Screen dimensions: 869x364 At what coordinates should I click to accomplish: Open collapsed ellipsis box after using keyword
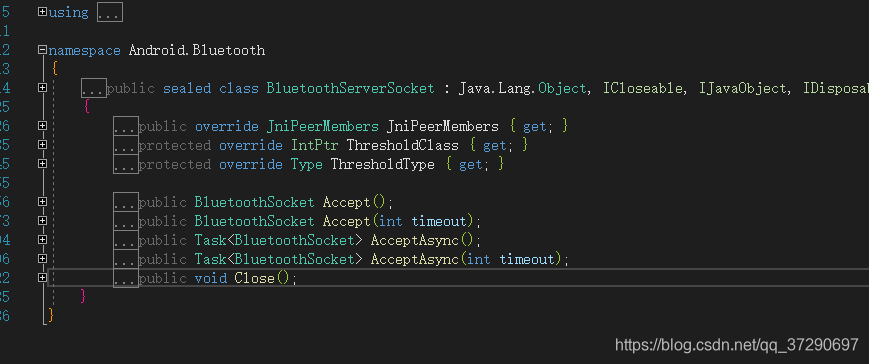pyautogui.click(x=110, y=12)
